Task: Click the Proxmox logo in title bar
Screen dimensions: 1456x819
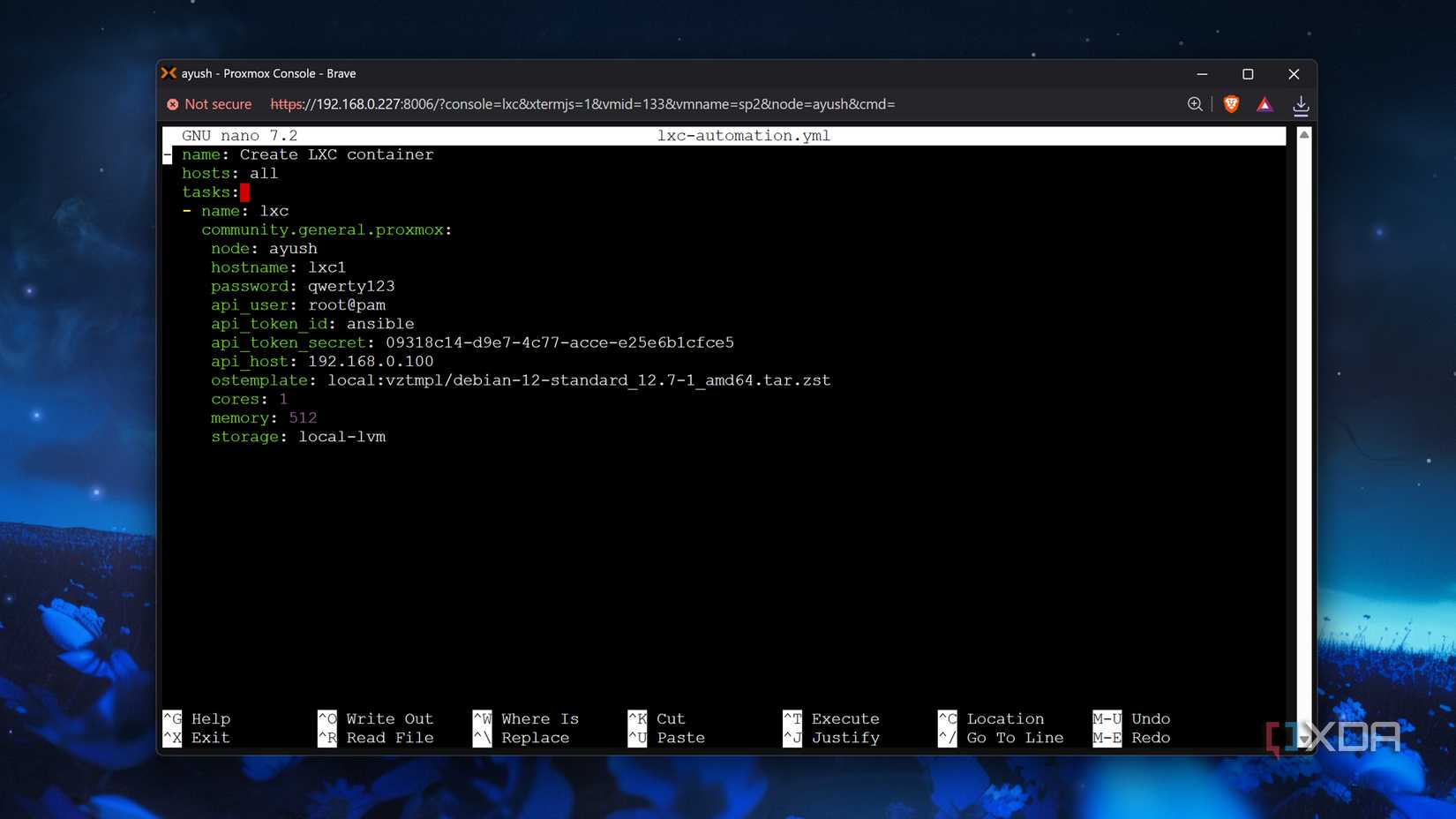Action: pos(169,73)
